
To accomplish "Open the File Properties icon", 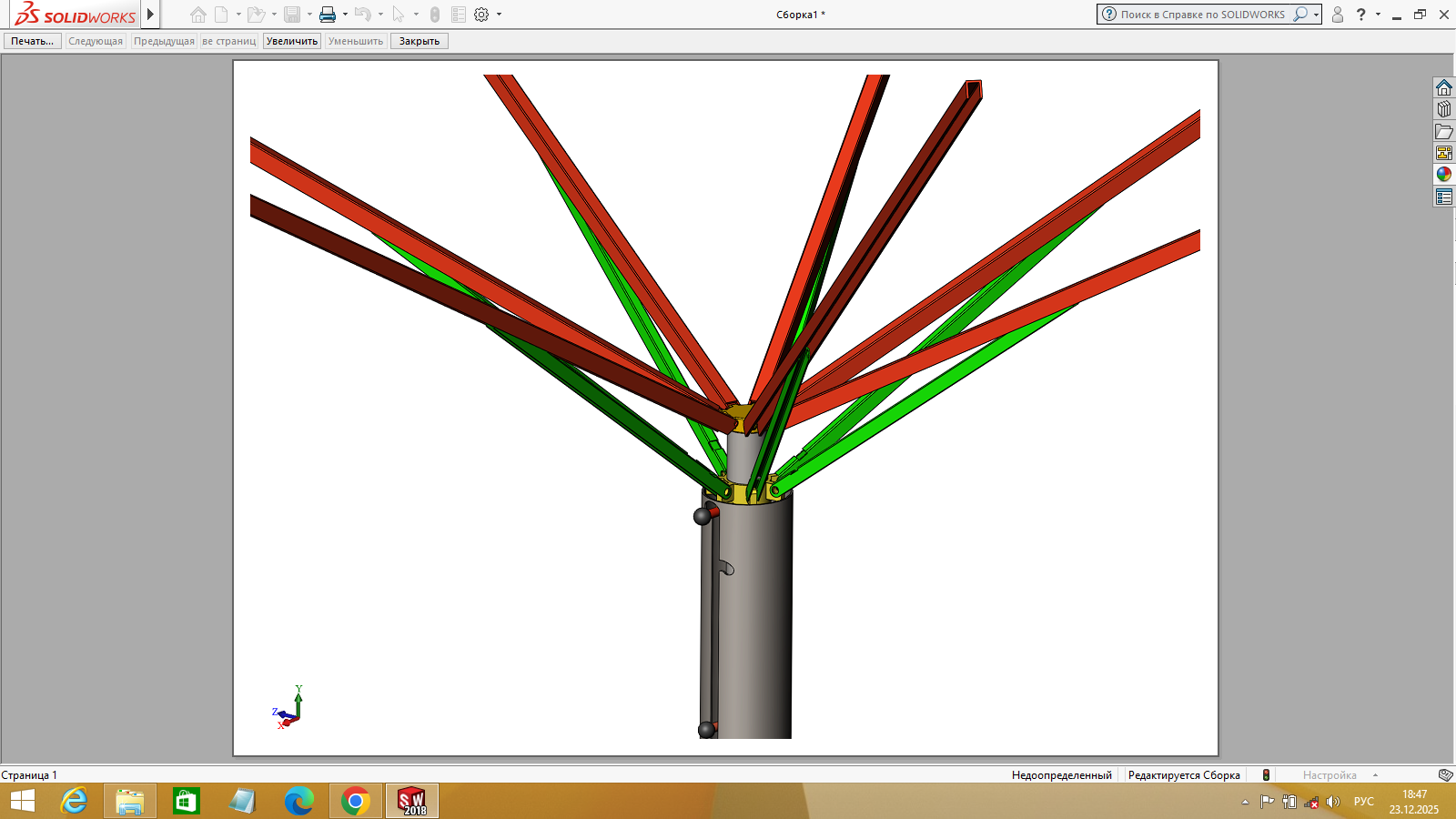I will (459, 15).
